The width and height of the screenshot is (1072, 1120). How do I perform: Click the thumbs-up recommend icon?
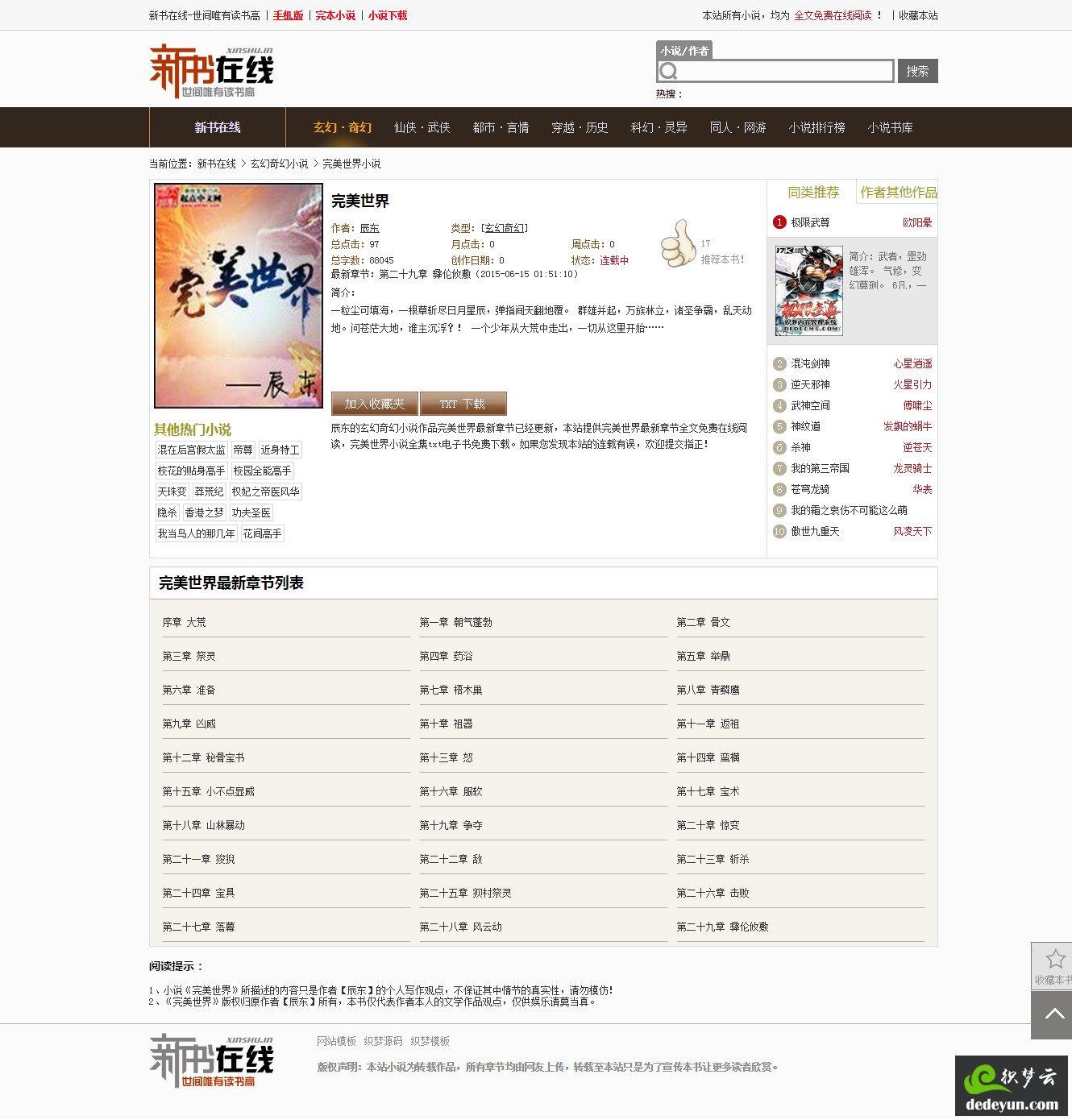678,243
